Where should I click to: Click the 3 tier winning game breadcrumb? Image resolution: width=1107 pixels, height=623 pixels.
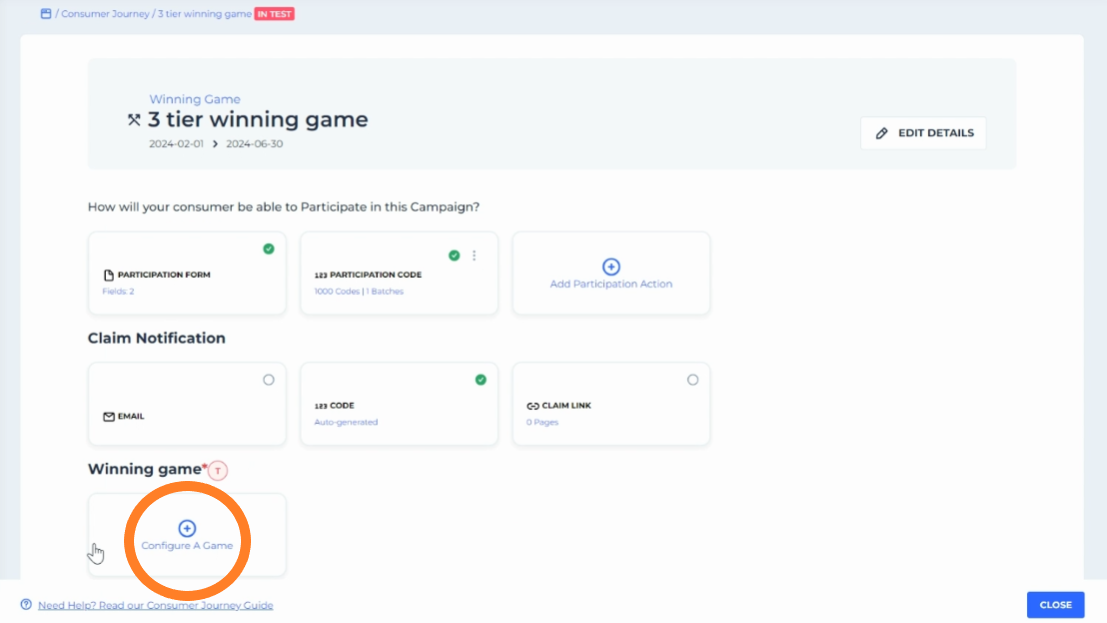(x=204, y=15)
